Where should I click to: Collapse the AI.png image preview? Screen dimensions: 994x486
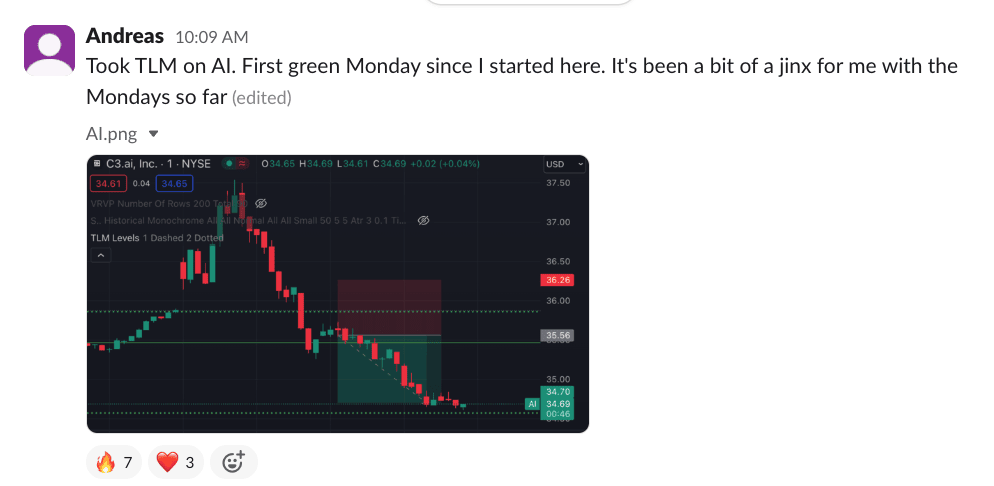[153, 133]
